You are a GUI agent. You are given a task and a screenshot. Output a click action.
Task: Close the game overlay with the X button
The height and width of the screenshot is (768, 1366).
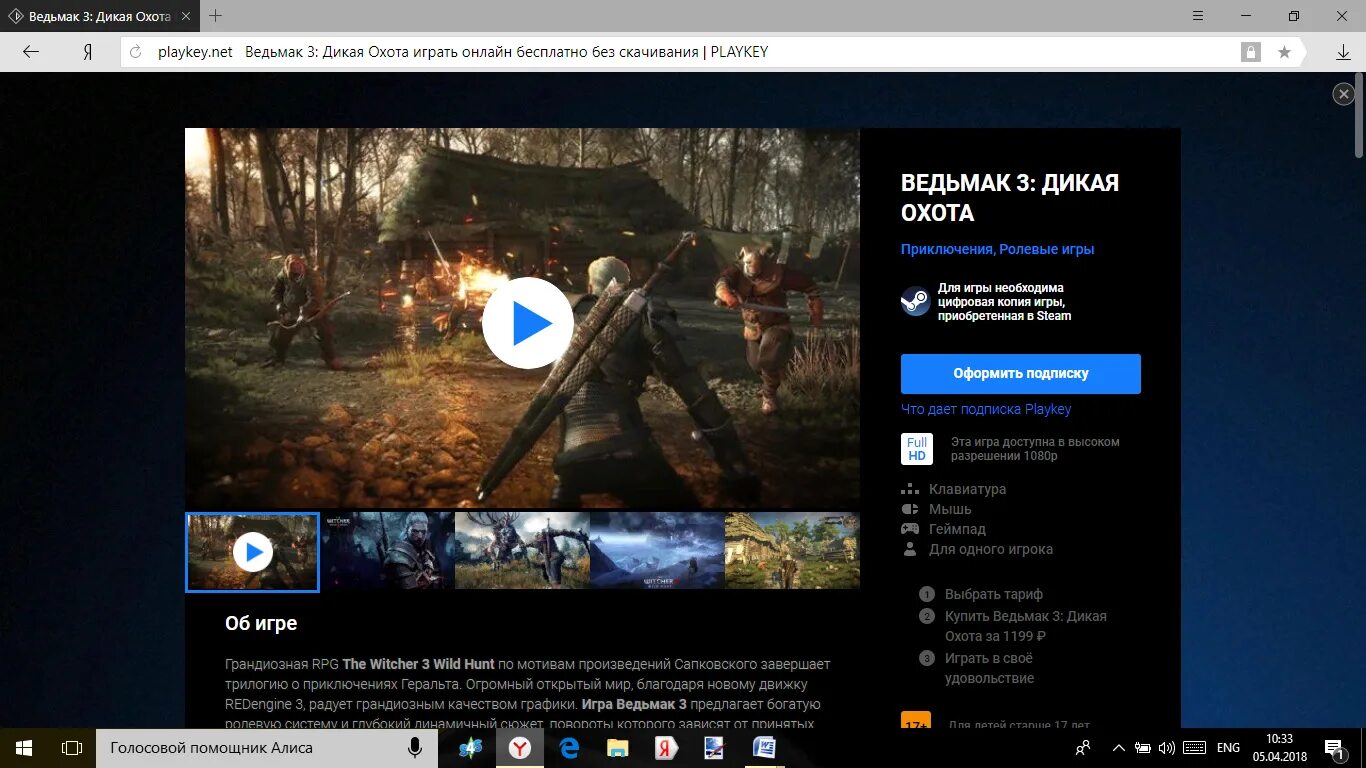[1344, 94]
